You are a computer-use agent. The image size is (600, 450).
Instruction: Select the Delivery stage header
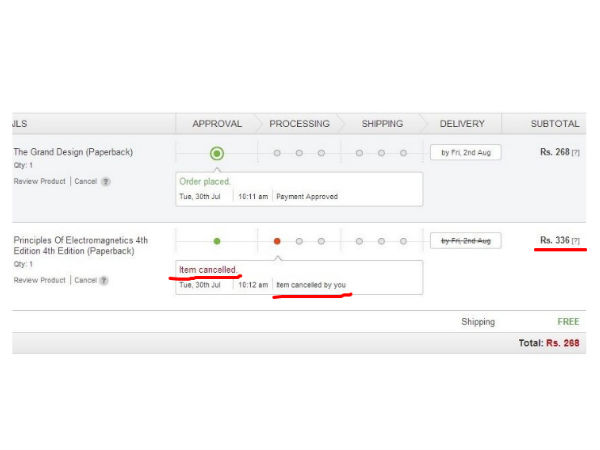(x=462, y=124)
